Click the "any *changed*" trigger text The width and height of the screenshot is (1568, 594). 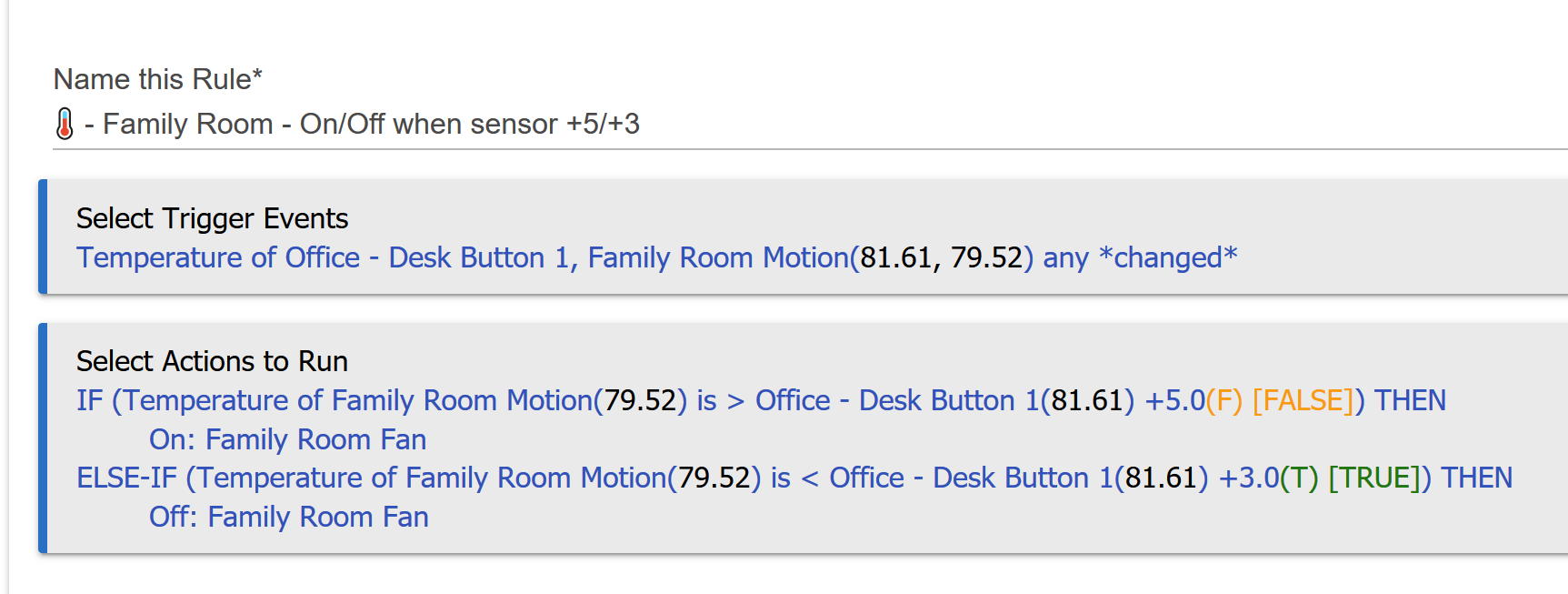(x=1140, y=257)
